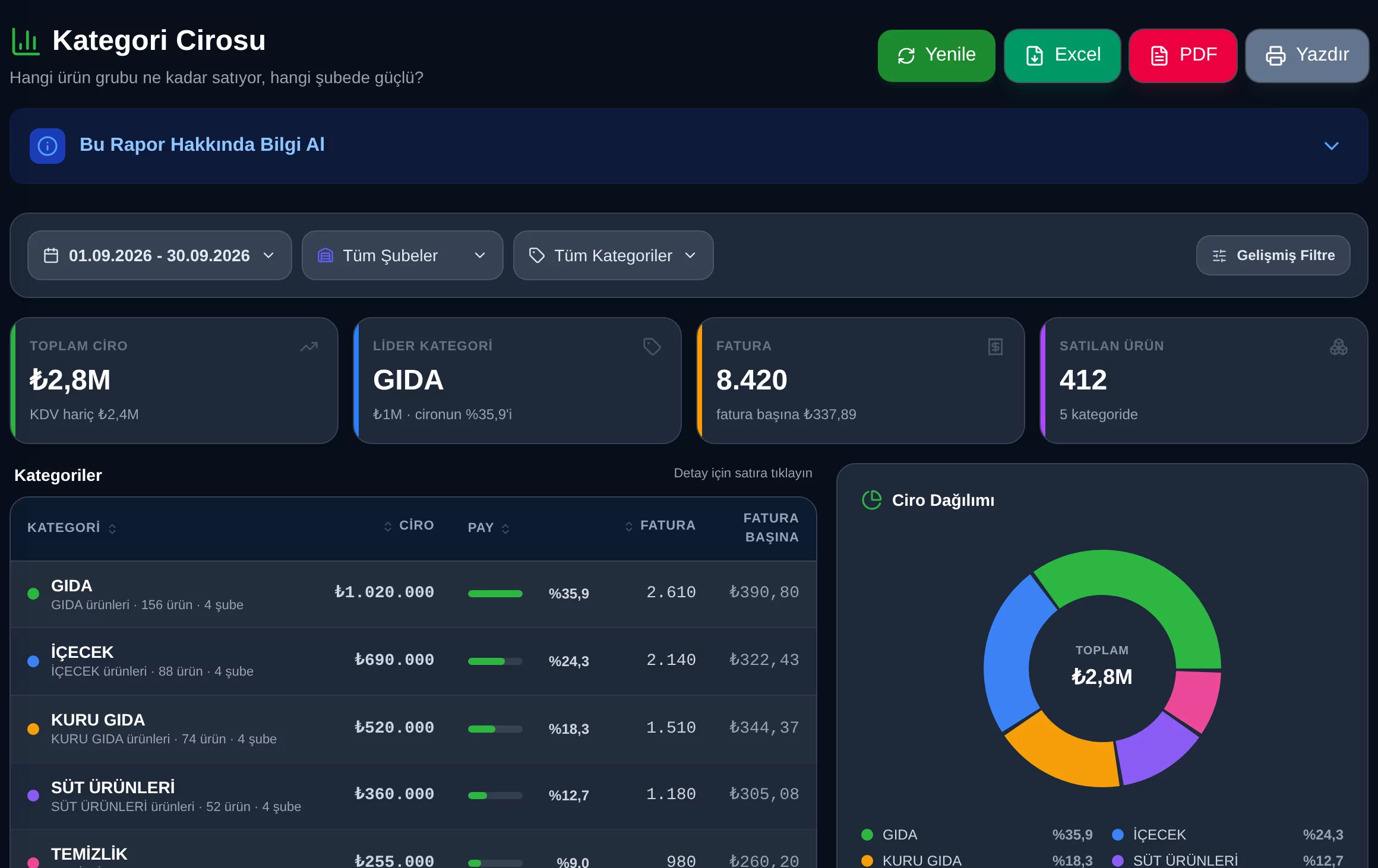Open the Tüm Kategoriler dropdown
This screenshot has width=1378, height=868.
[x=614, y=255]
